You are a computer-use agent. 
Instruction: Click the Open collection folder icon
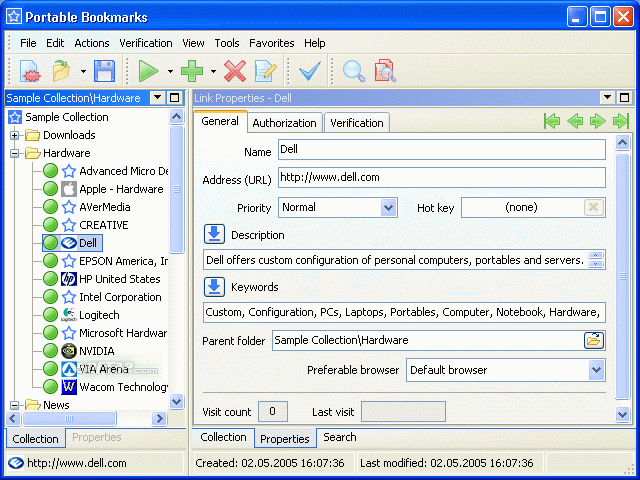click(62, 71)
